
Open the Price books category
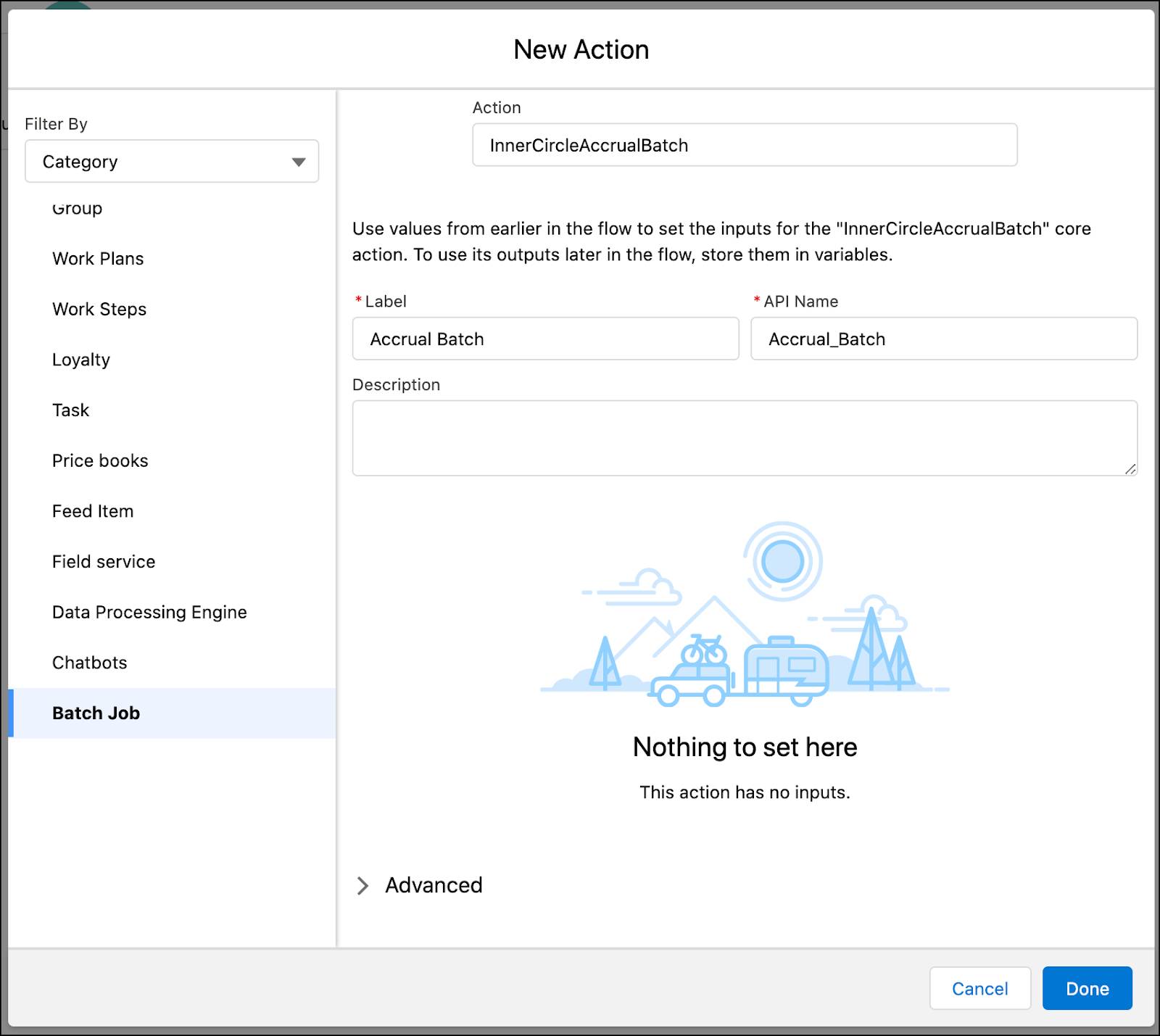[x=172, y=461]
